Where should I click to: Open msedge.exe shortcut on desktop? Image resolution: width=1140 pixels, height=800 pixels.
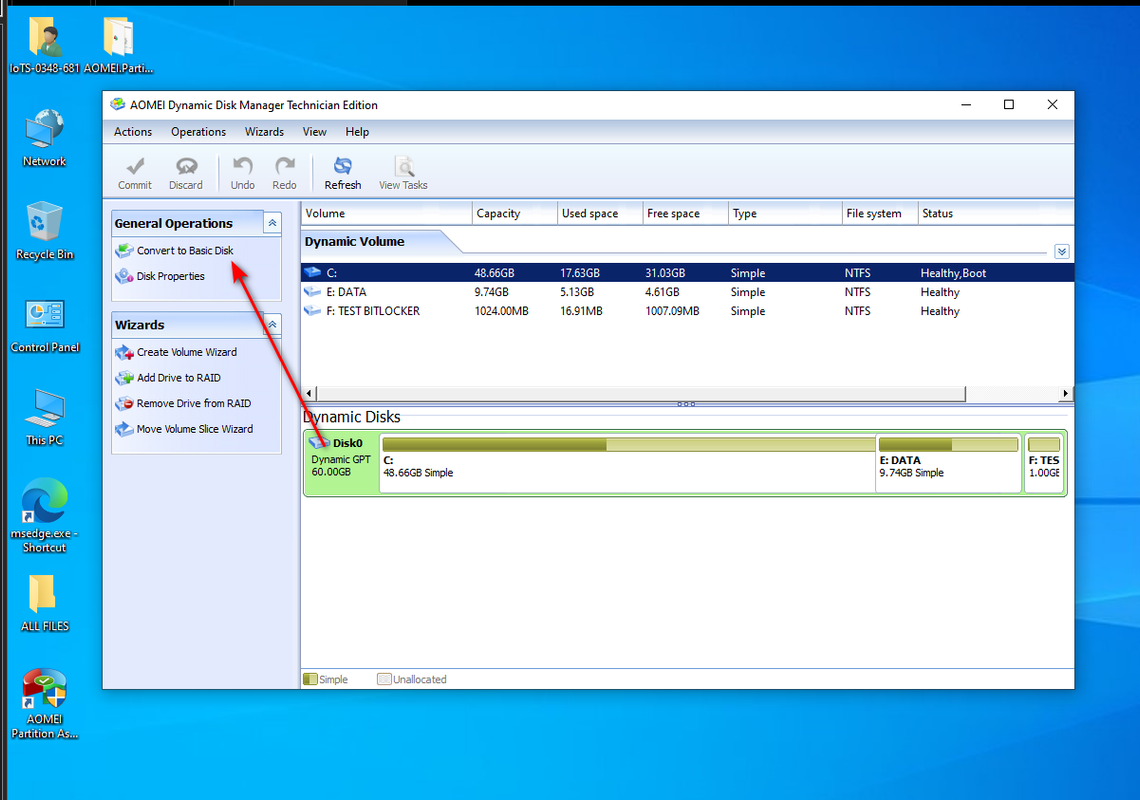point(44,515)
